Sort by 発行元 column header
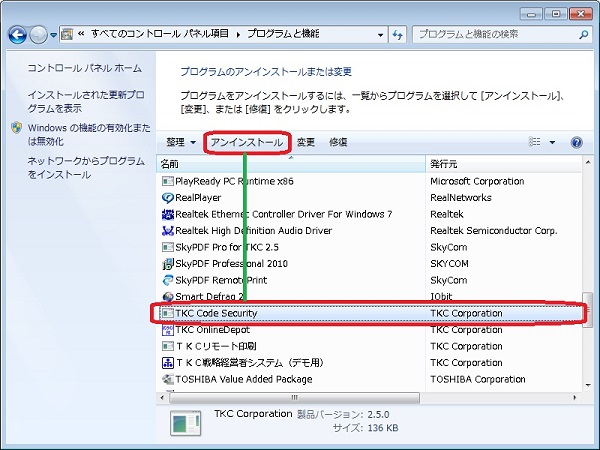The image size is (600, 450). point(504,164)
